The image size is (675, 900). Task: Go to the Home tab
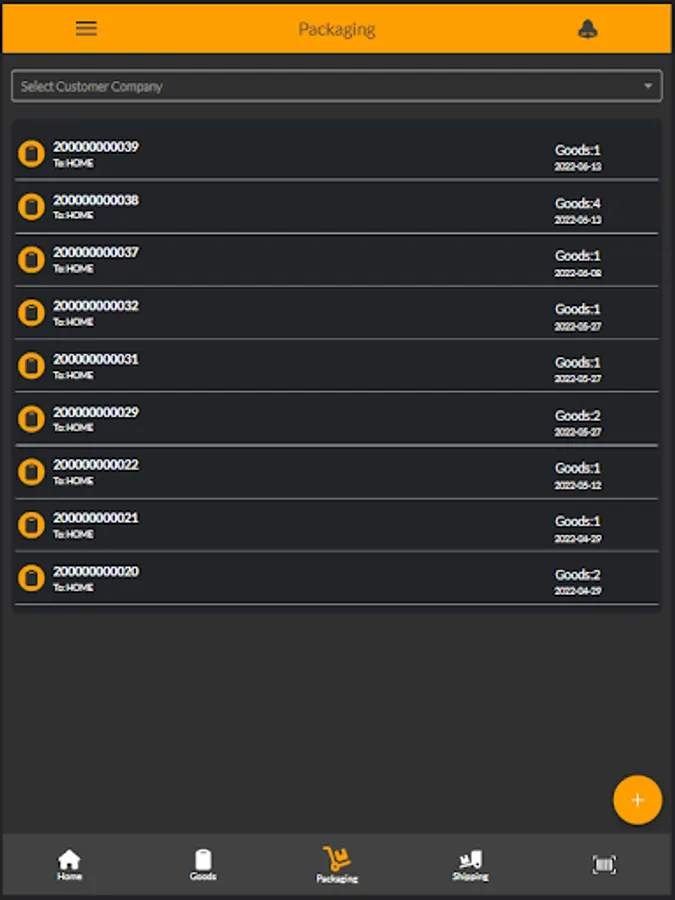point(69,865)
